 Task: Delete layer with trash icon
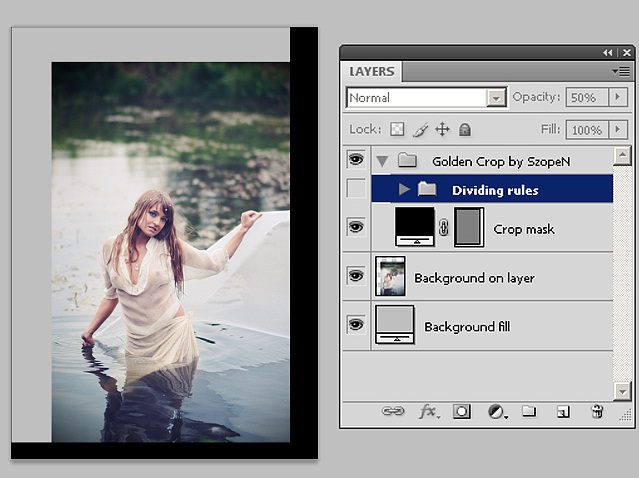click(597, 411)
